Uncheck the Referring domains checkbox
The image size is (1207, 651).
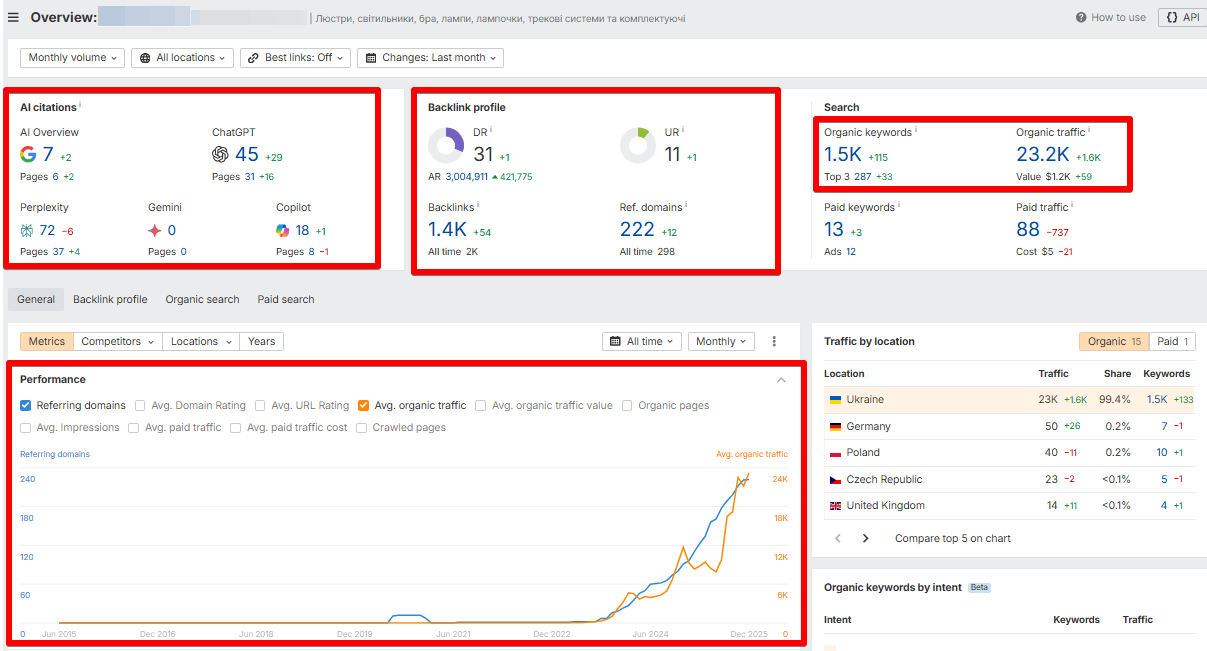[26, 405]
